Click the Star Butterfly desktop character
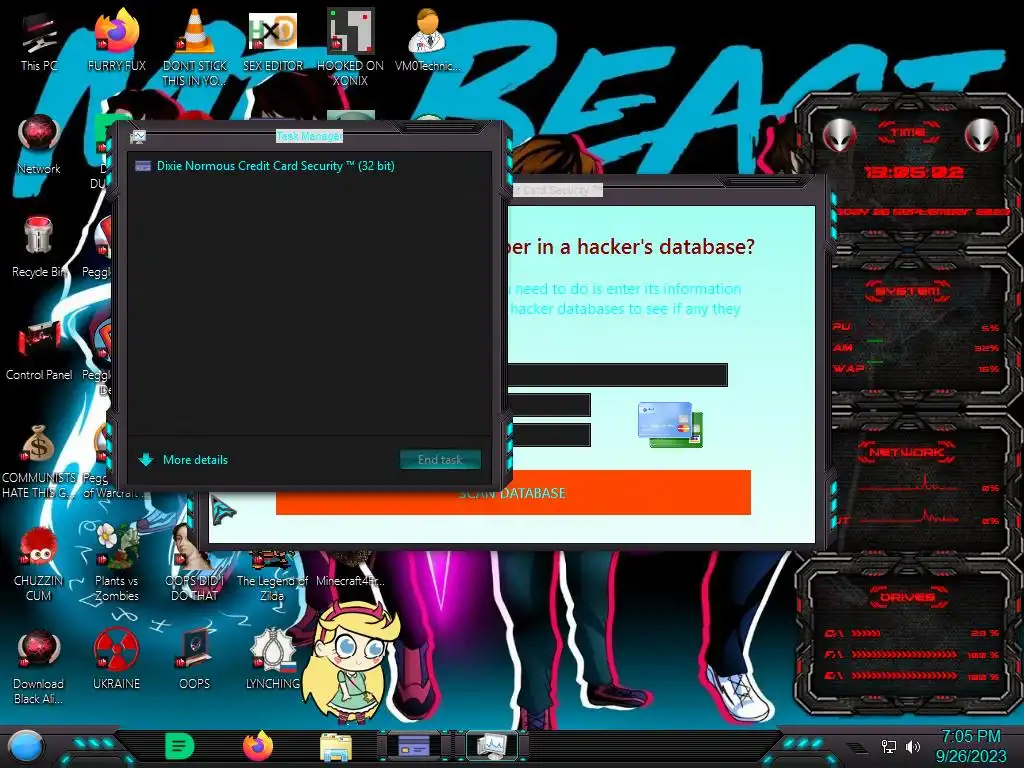 [x=351, y=661]
